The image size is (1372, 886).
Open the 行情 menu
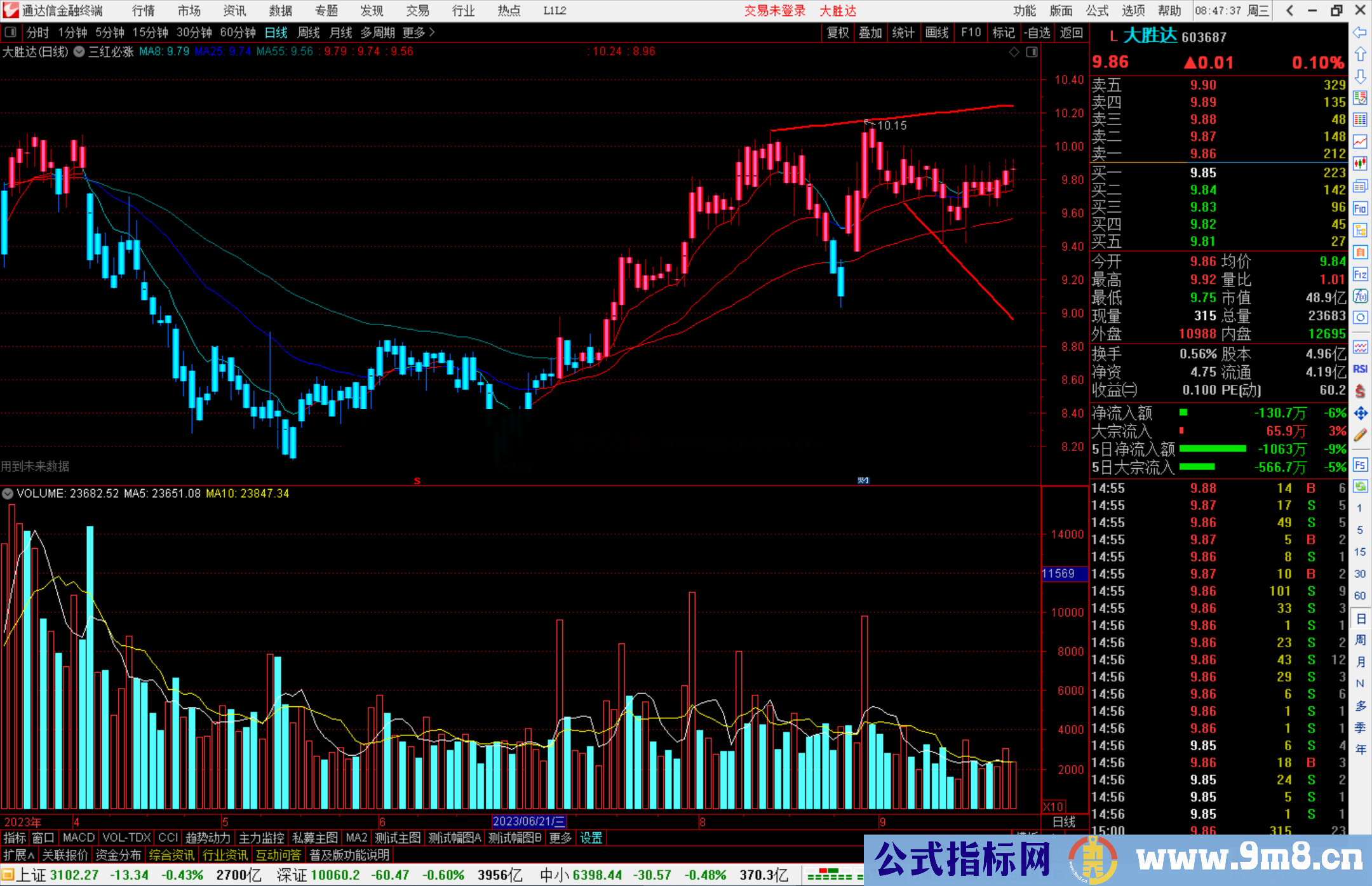pos(144,11)
